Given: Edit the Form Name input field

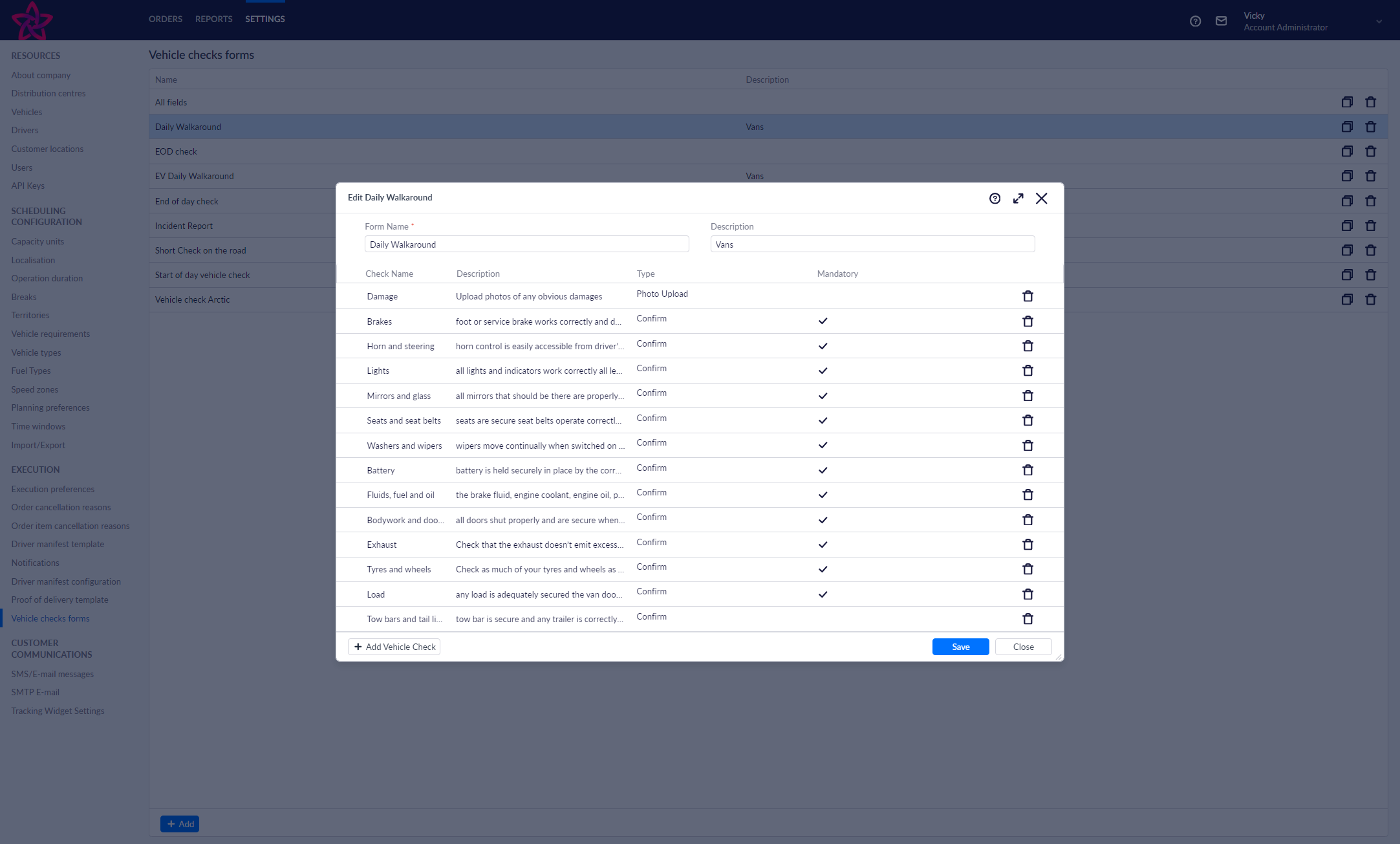Looking at the screenshot, I should 526,244.
